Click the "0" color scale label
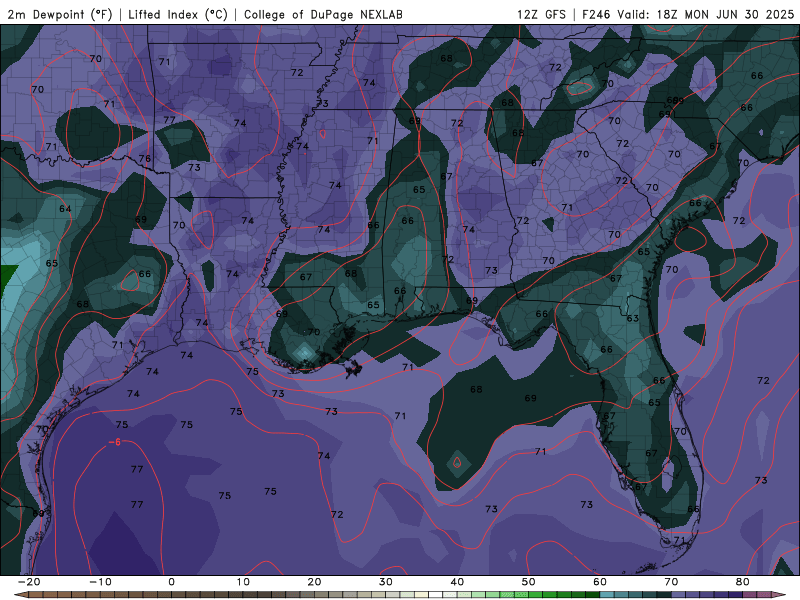The width and height of the screenshot is (800, 600). [171, 582]
